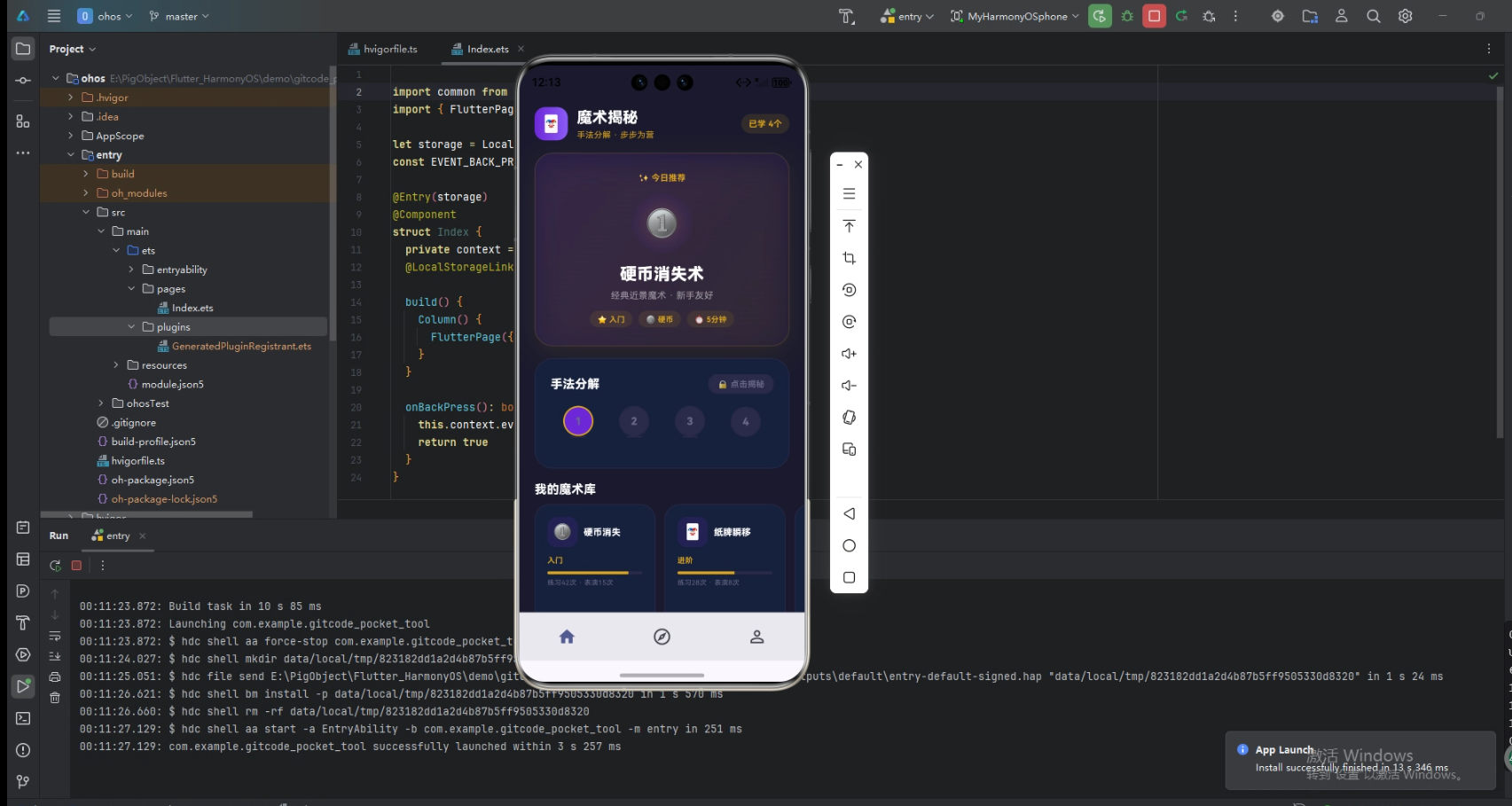Click the green Run button in toolbar
Screen dimensions: 1512x806
click(x=1100, y=16)
